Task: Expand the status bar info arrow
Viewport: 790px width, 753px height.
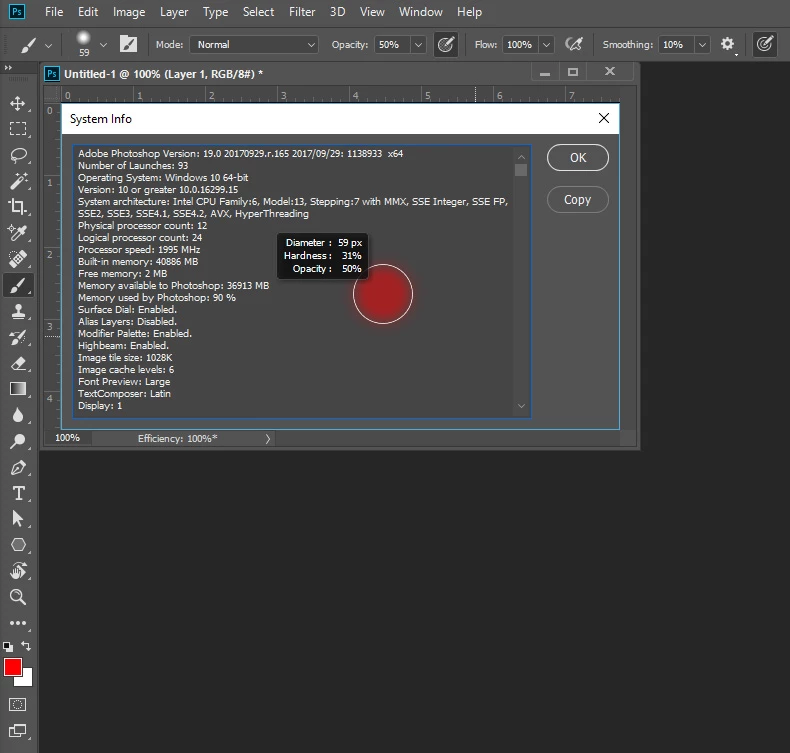Action: point(268,439)
